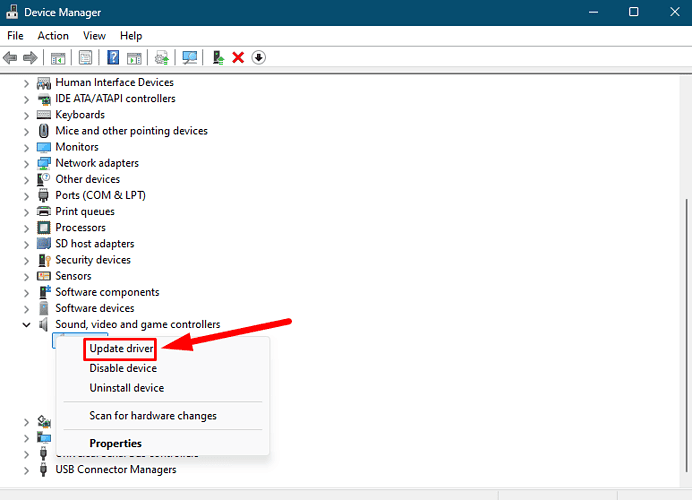Expand the Keyboards category
This screenshot has width=692, height=500.
click(26, 115)
